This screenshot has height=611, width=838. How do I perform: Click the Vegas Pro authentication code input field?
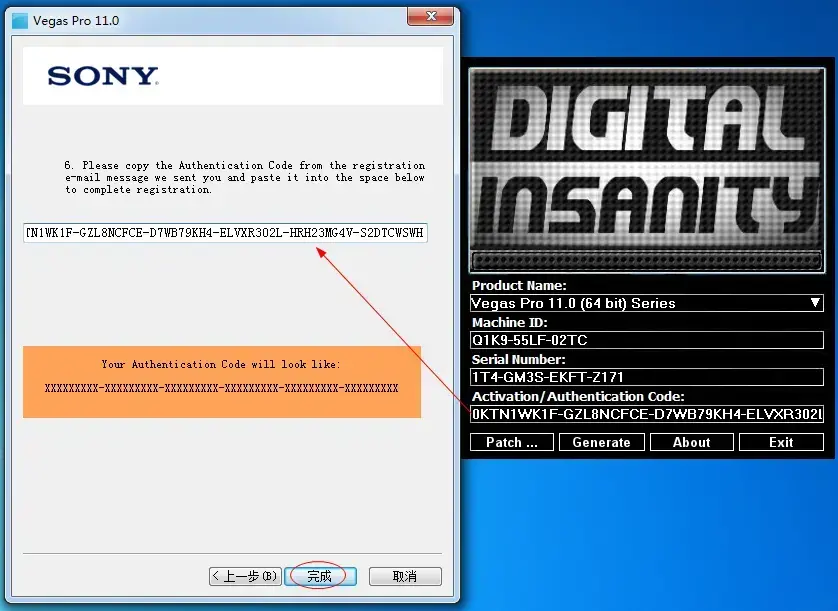click(225, 233)
